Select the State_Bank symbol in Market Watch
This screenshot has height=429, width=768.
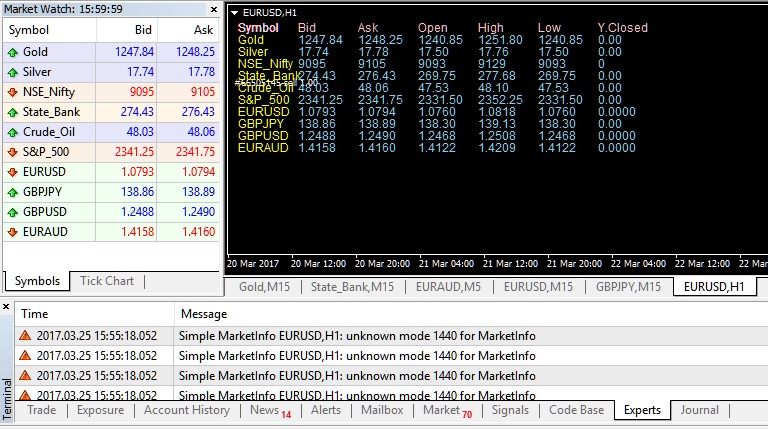(50, 112)
